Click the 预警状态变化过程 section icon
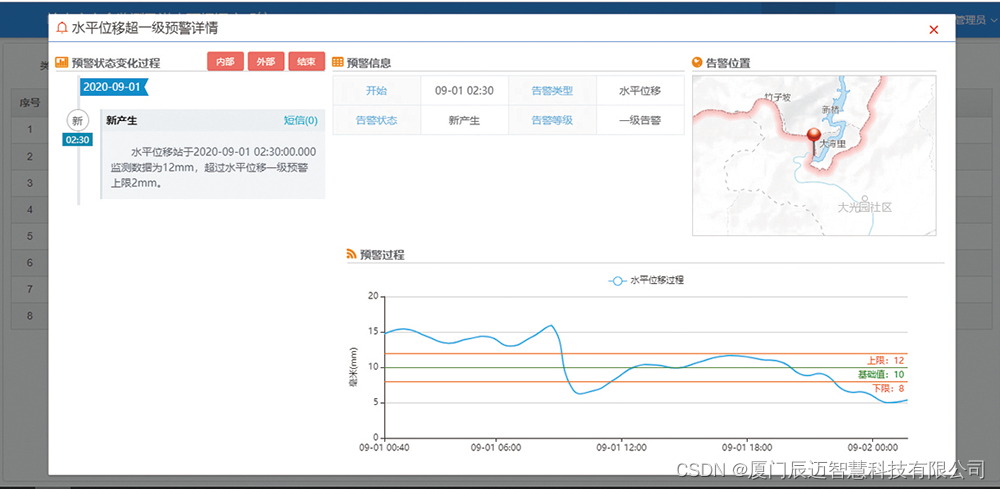 tap(62, 62)
